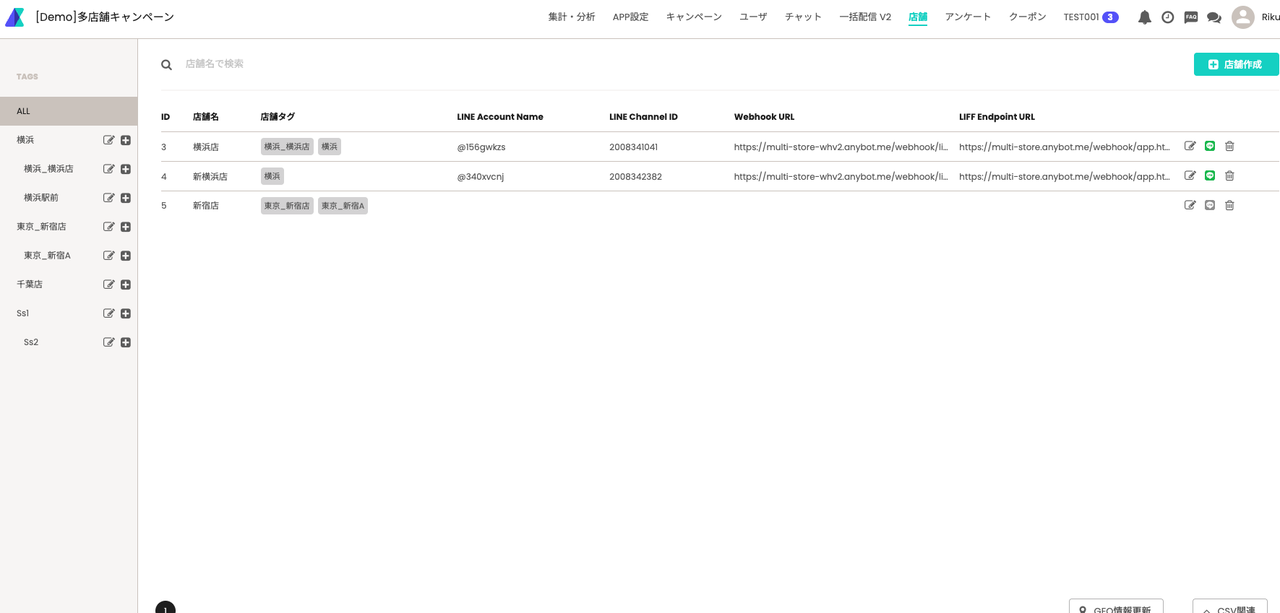Viewport: 1280px width, 613px height.
Task: Focus the store name search field
Action: click(400, 64)
